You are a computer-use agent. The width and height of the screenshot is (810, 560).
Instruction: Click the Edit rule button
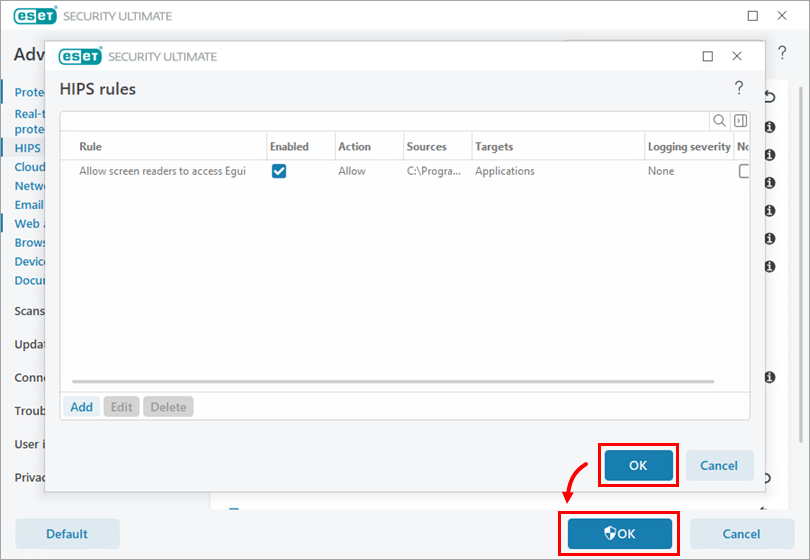coord(121,407)
